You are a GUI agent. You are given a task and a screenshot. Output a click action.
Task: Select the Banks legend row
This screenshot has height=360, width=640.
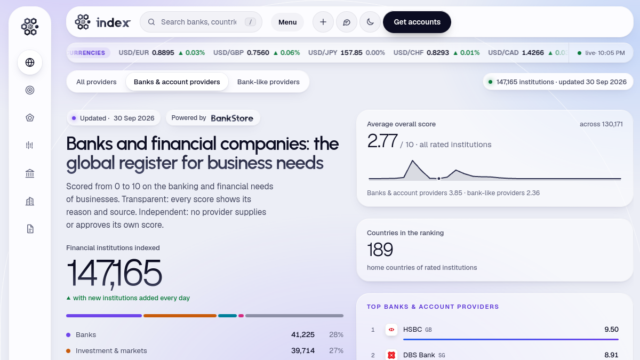coord(204,335)
